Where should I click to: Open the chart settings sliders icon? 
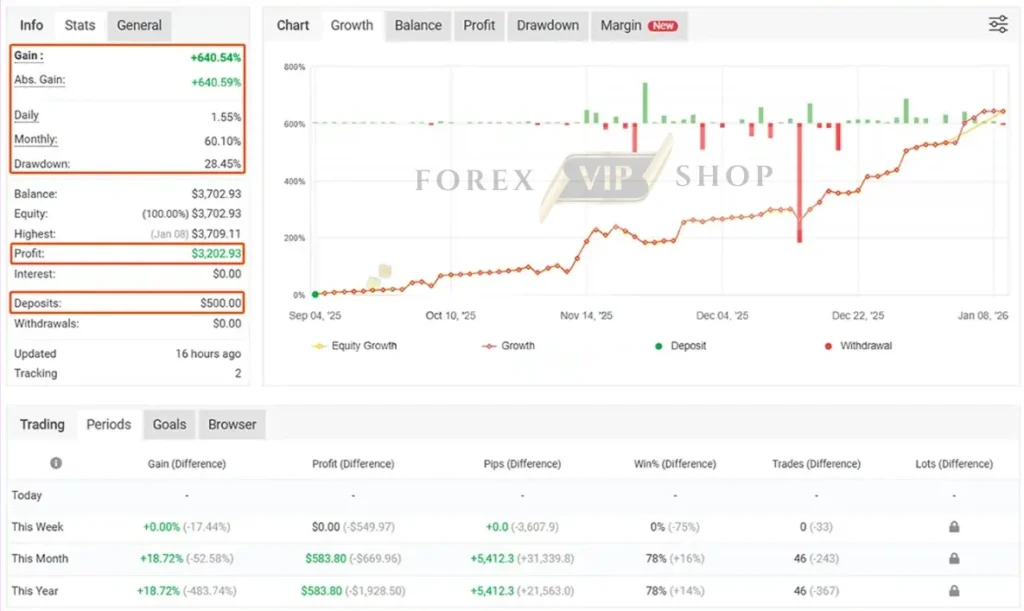click(997, 25)
